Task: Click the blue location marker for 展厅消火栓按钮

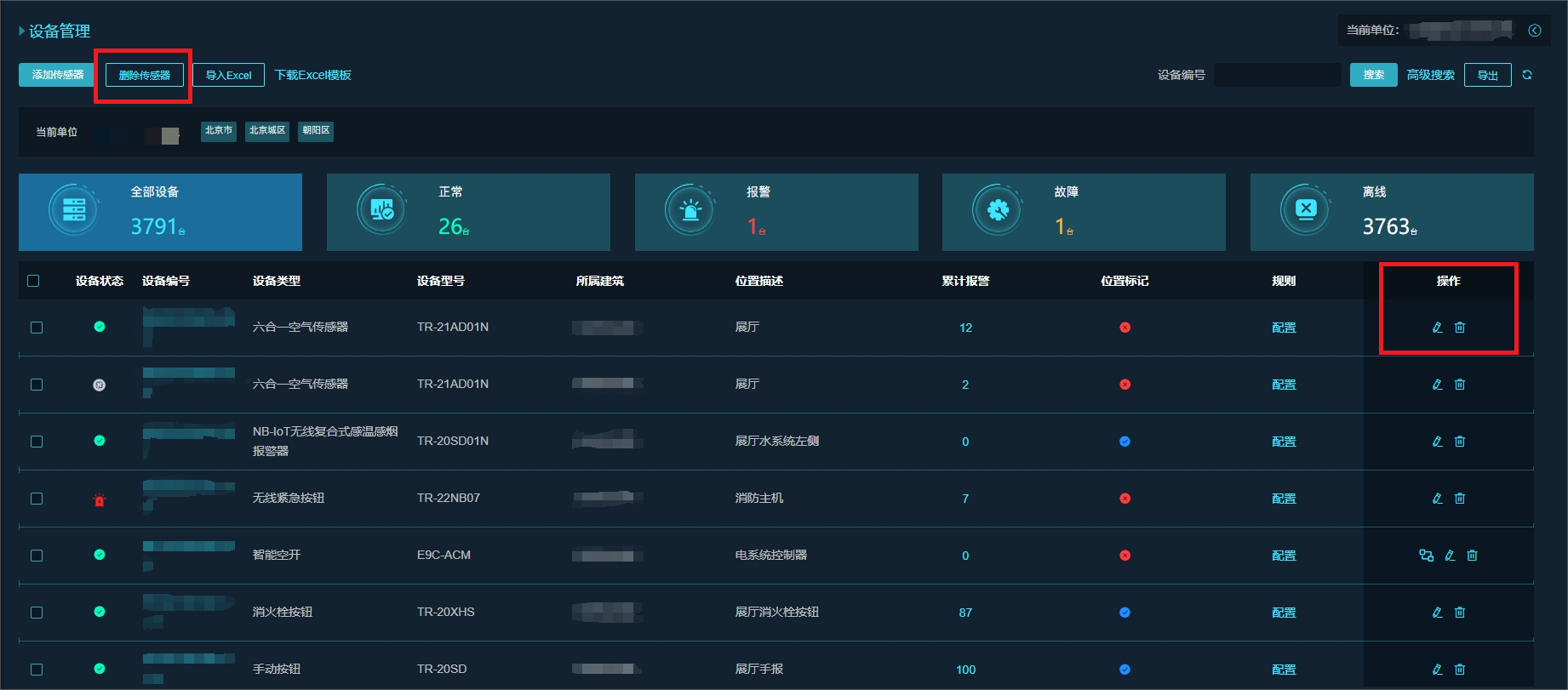Action: click(1124, 613)
